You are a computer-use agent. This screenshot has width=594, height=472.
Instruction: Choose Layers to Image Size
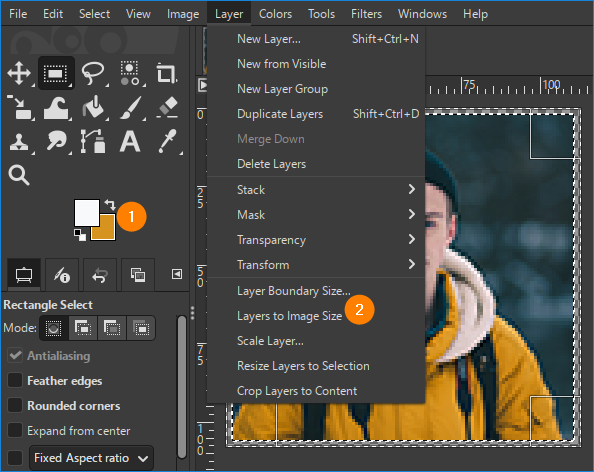pos(316,316)
